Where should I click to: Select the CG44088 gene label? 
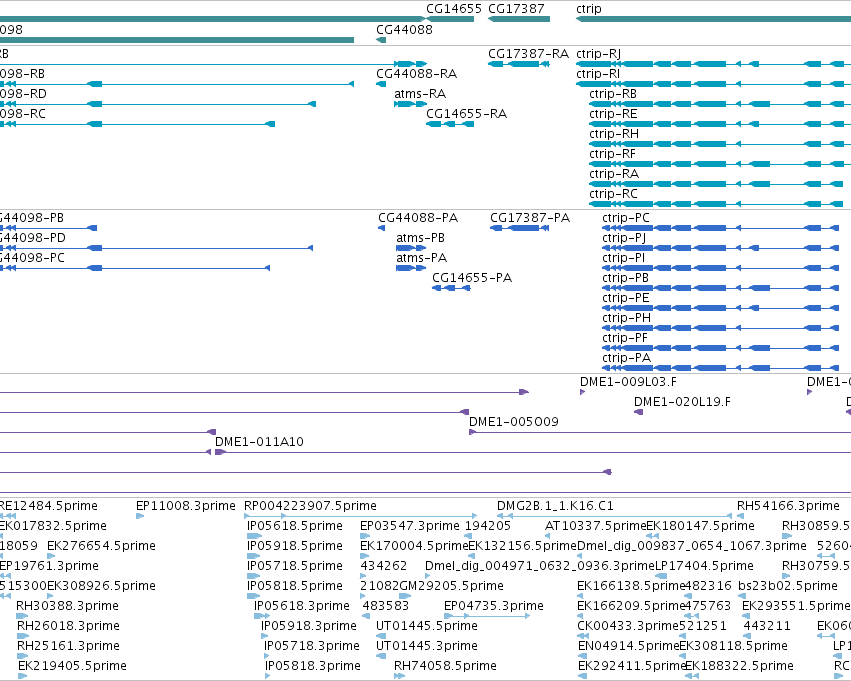coord(404,29)
